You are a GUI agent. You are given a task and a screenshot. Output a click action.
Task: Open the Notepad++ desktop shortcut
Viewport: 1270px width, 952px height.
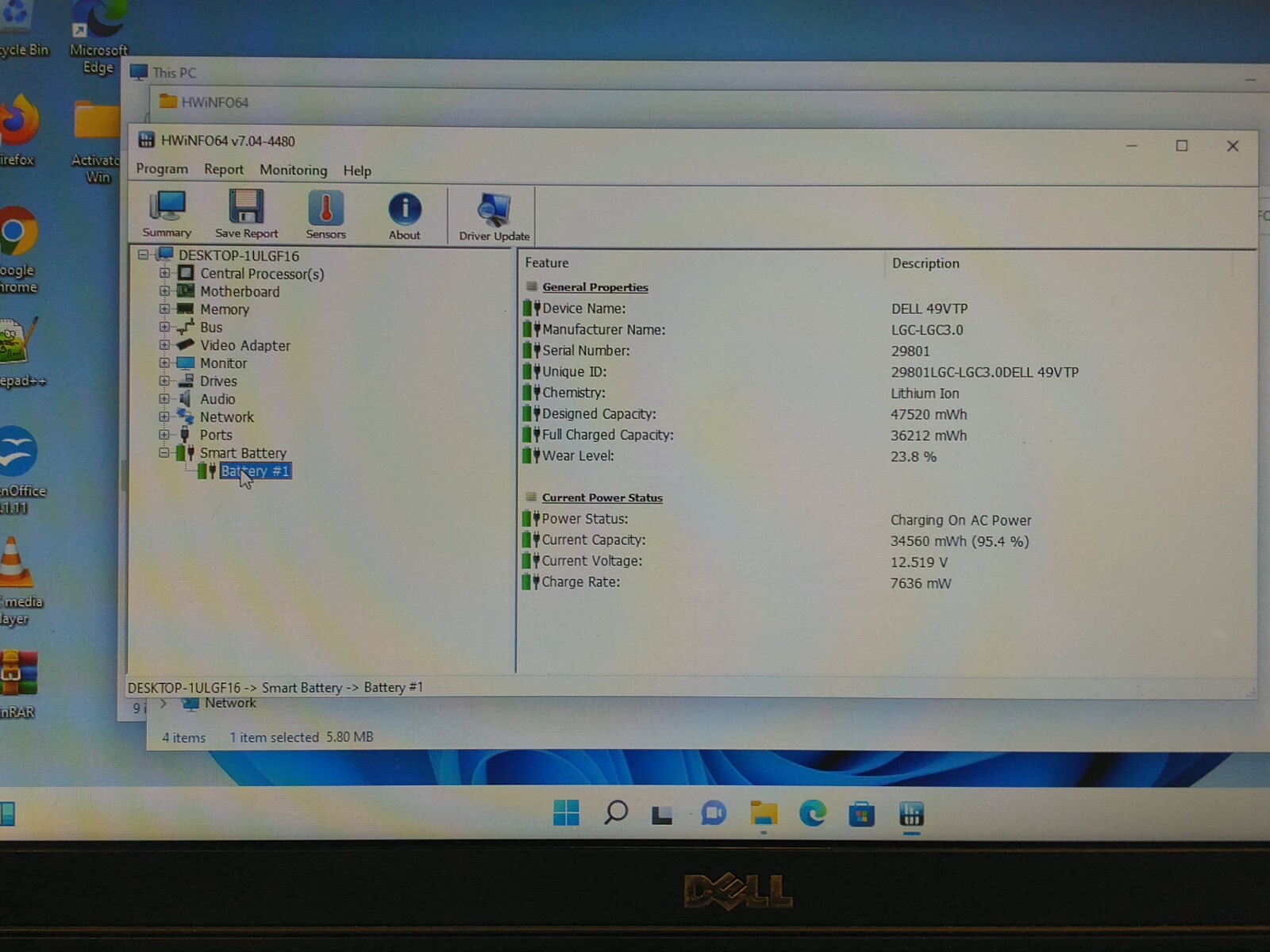pyautogui.click(x=21, y=351)
